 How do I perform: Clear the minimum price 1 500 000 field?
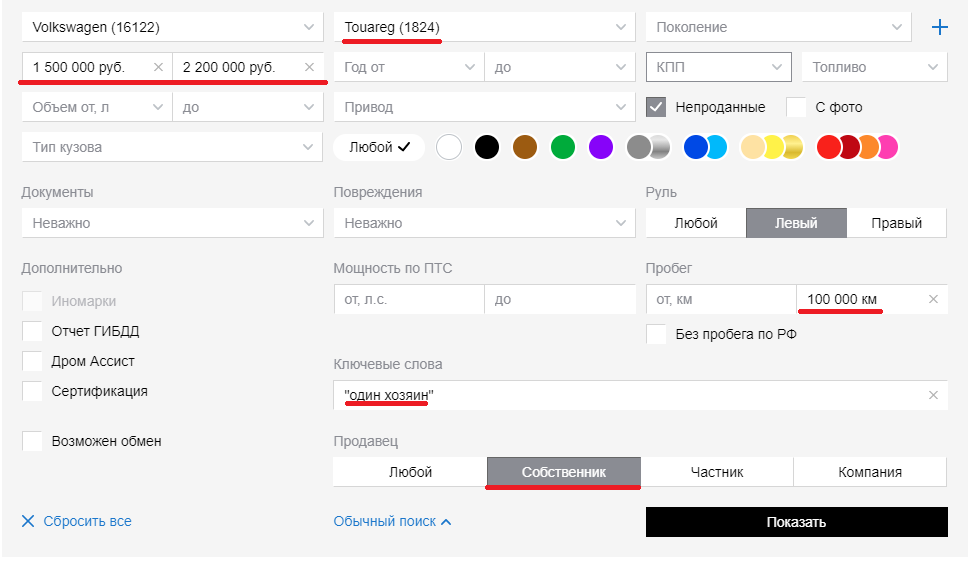click(x=158, y=67)
